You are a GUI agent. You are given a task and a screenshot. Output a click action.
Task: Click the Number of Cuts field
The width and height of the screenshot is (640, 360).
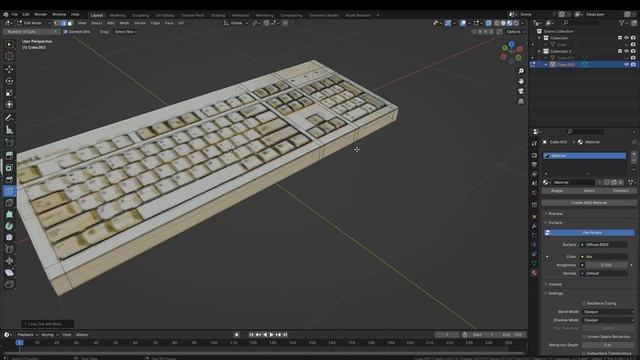pos(31,31)
